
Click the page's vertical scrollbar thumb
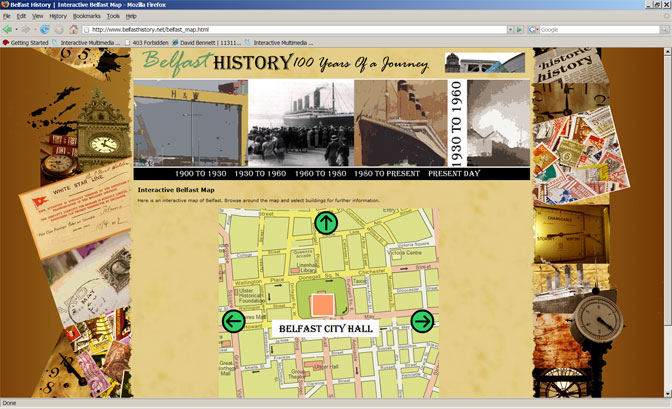click(x=668, y=189)
